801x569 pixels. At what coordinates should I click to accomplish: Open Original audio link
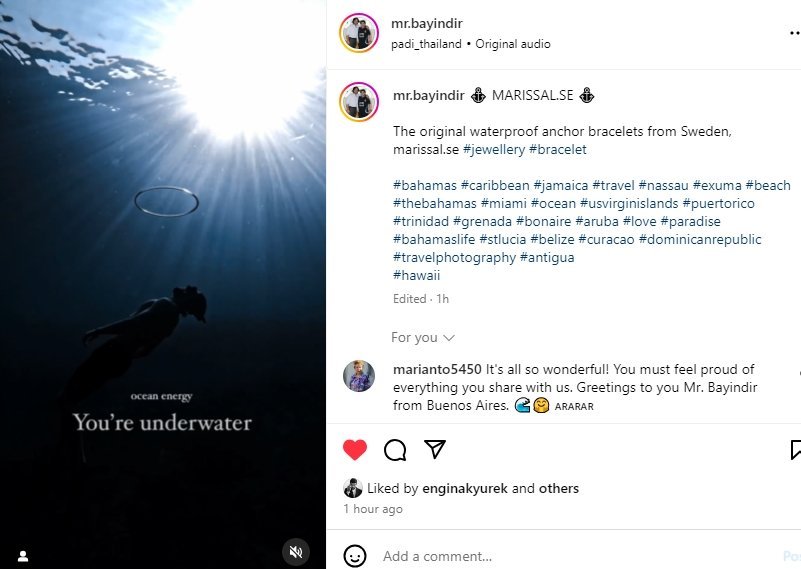[513, 44]
